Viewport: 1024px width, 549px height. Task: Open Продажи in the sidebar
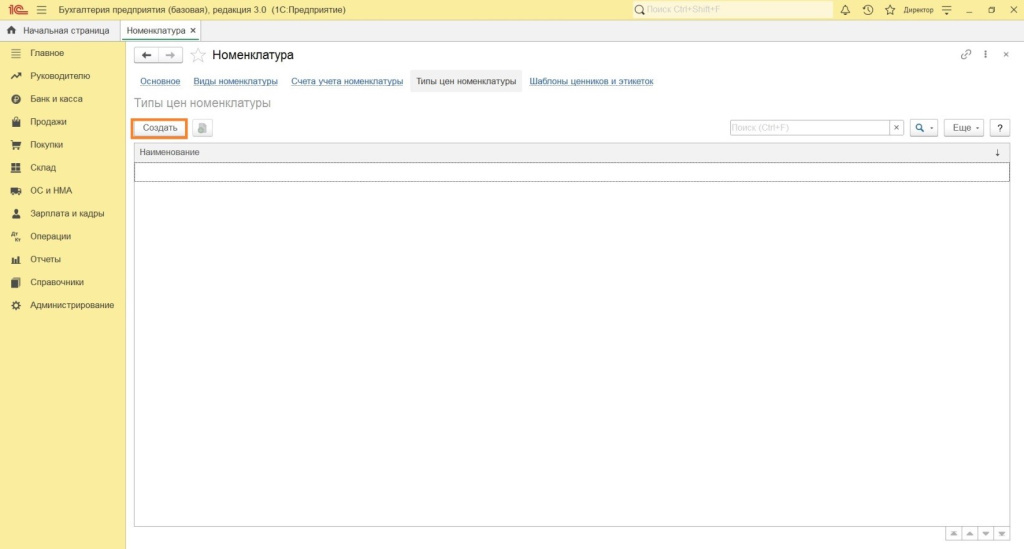pyautogui.click(x=48, y=122)
